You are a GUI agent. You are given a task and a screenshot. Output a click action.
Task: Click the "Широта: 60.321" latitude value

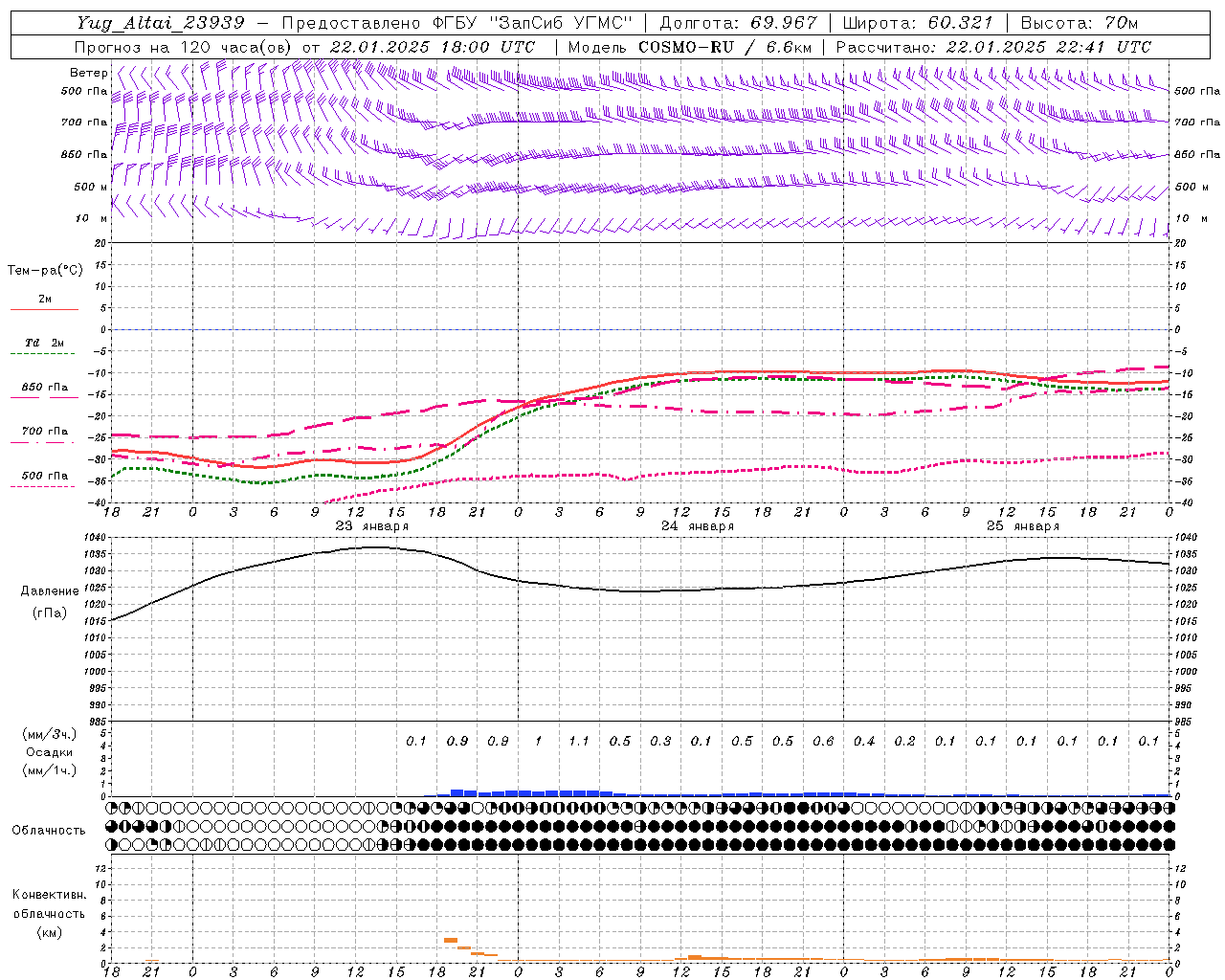(x=918, y=23)
